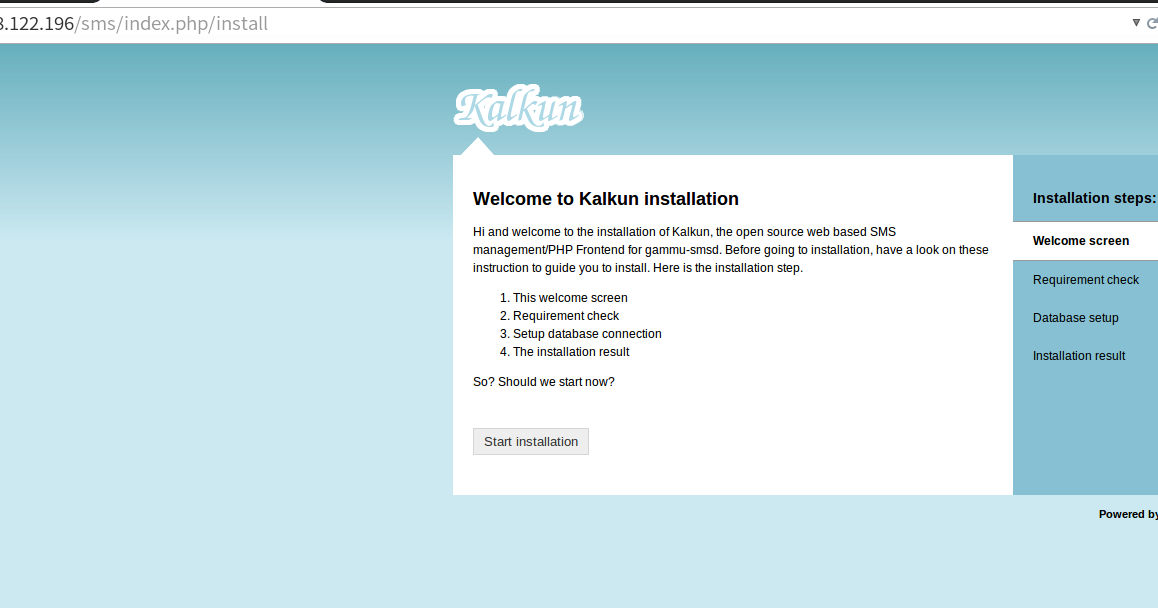Click the Kalkun logo
This screenshot has width=1158, height=608.
point(518,109)
